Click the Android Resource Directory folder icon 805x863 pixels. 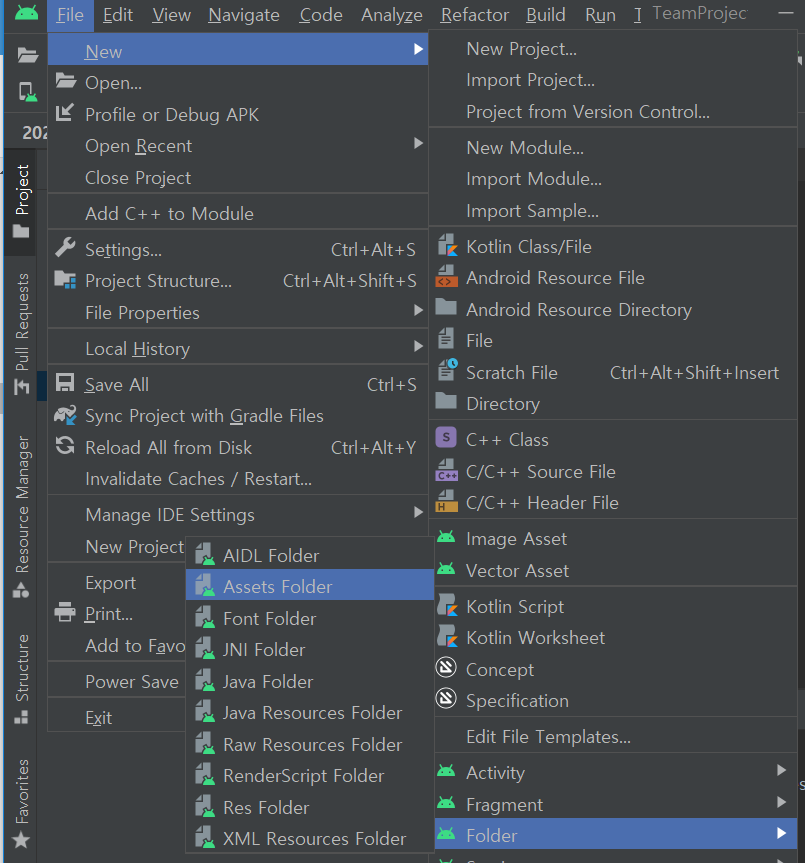tap(446, 307)
